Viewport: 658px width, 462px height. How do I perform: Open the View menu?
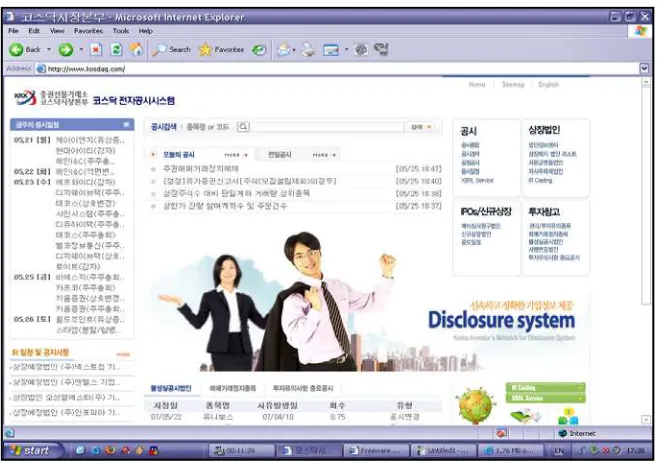[x=57, y=31]
